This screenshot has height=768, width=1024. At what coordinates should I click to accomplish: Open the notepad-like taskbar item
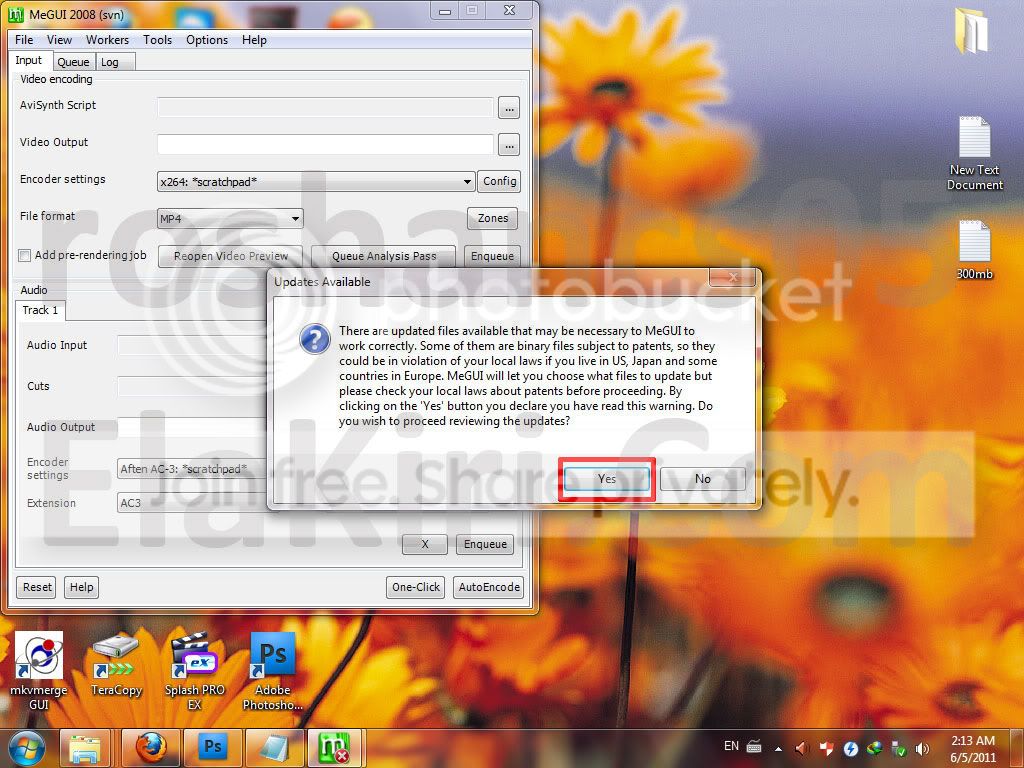[274, 748]
